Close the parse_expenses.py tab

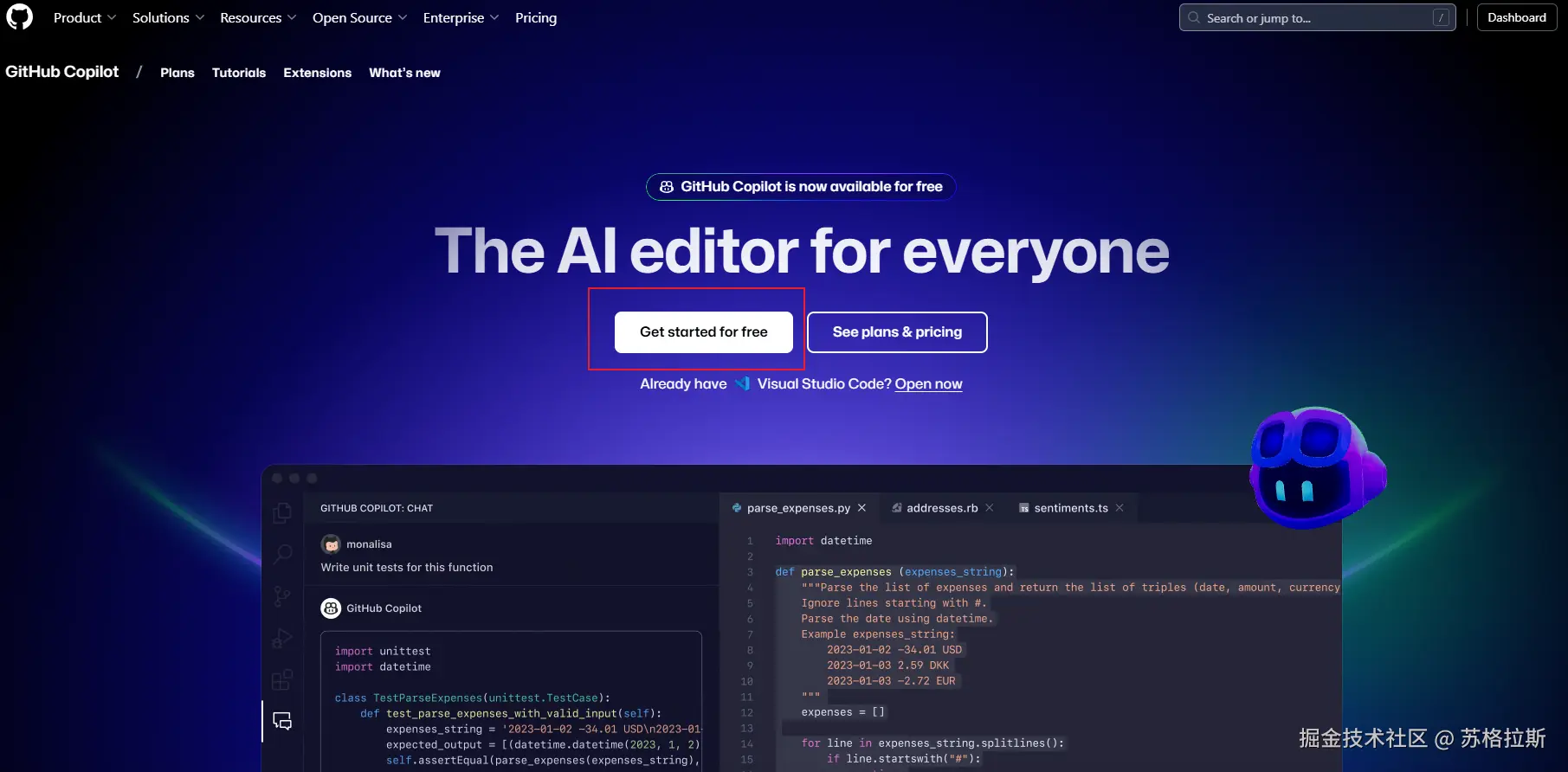pyautogui.click(x=861, y=508)
